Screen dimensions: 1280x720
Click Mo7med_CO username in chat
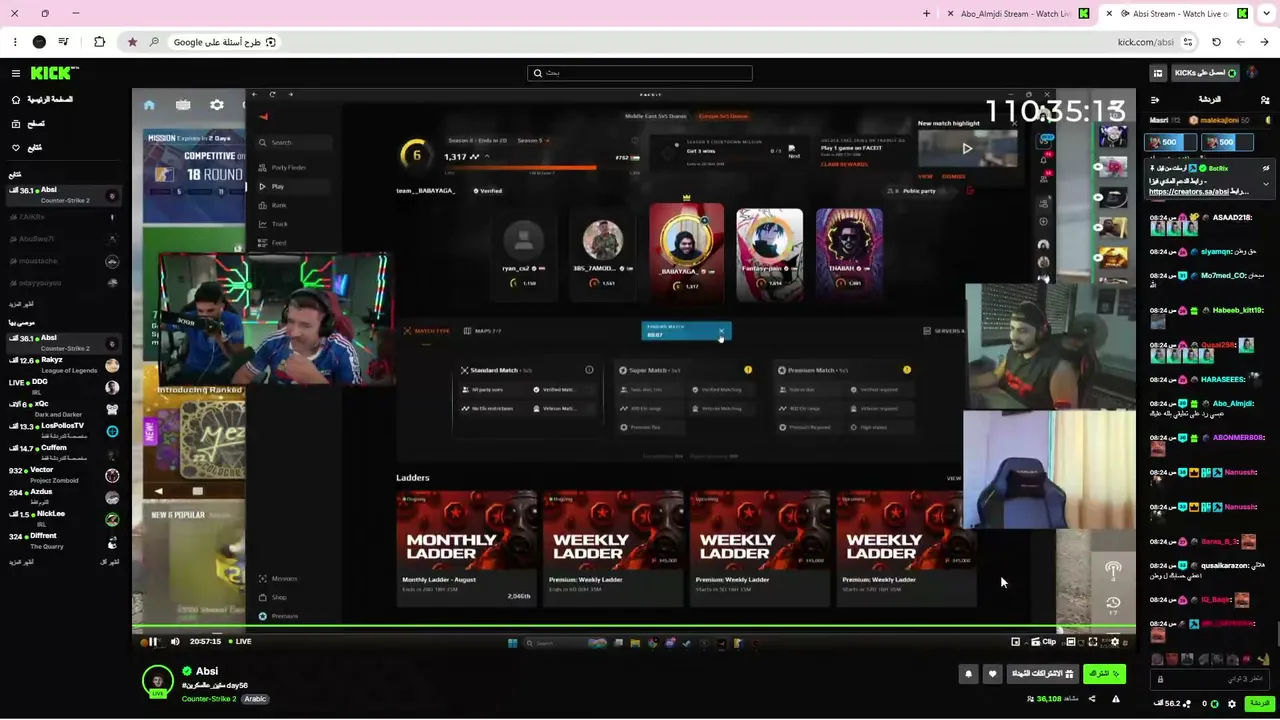tap(1224, 275)
